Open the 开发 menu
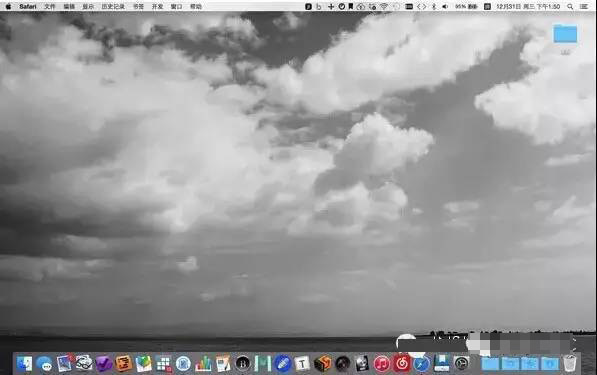 pyautogui.click(x=157, y=6)
